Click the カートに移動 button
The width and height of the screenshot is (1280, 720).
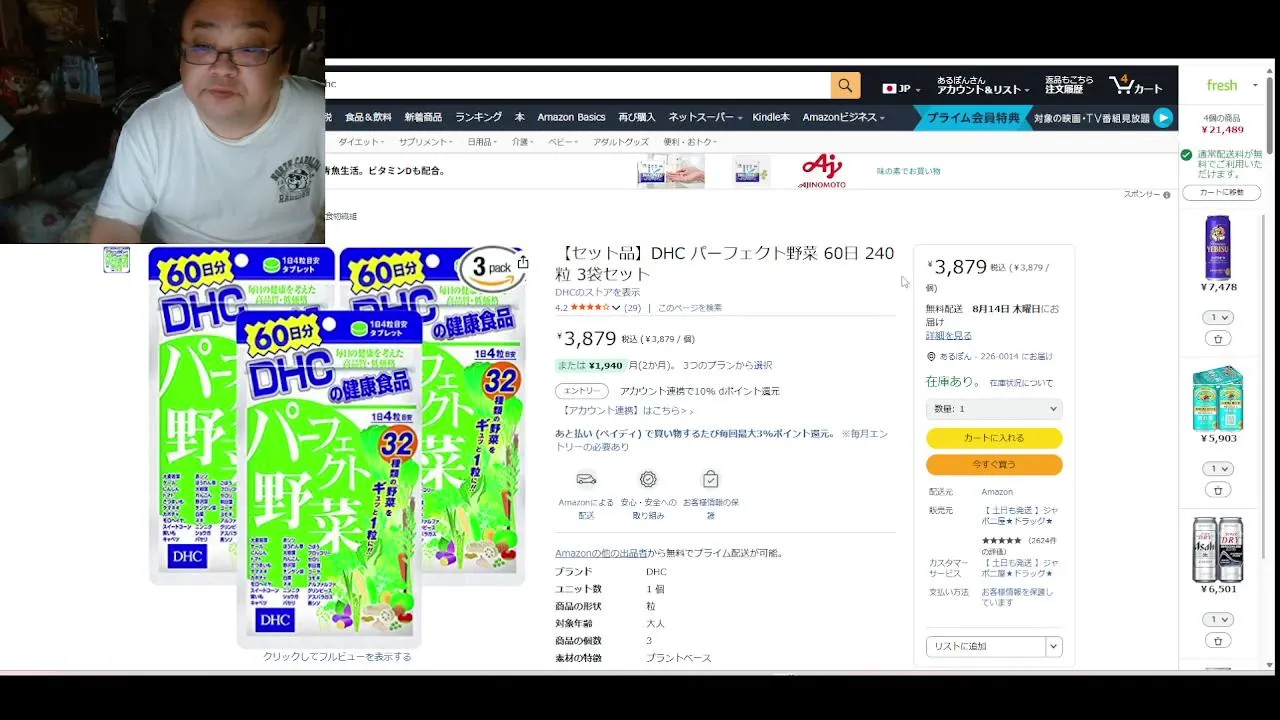pyautogui.click(x=1221, y=192)
